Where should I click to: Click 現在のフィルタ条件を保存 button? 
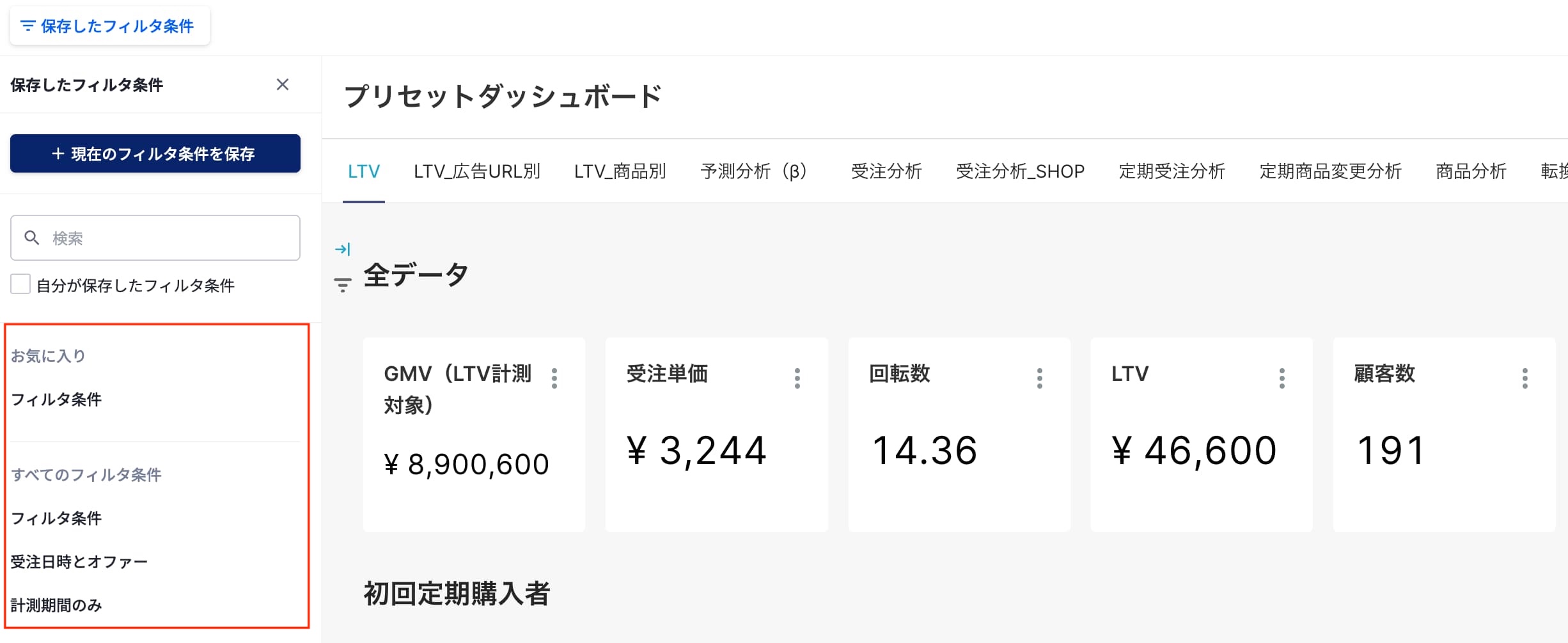[155, 153]
